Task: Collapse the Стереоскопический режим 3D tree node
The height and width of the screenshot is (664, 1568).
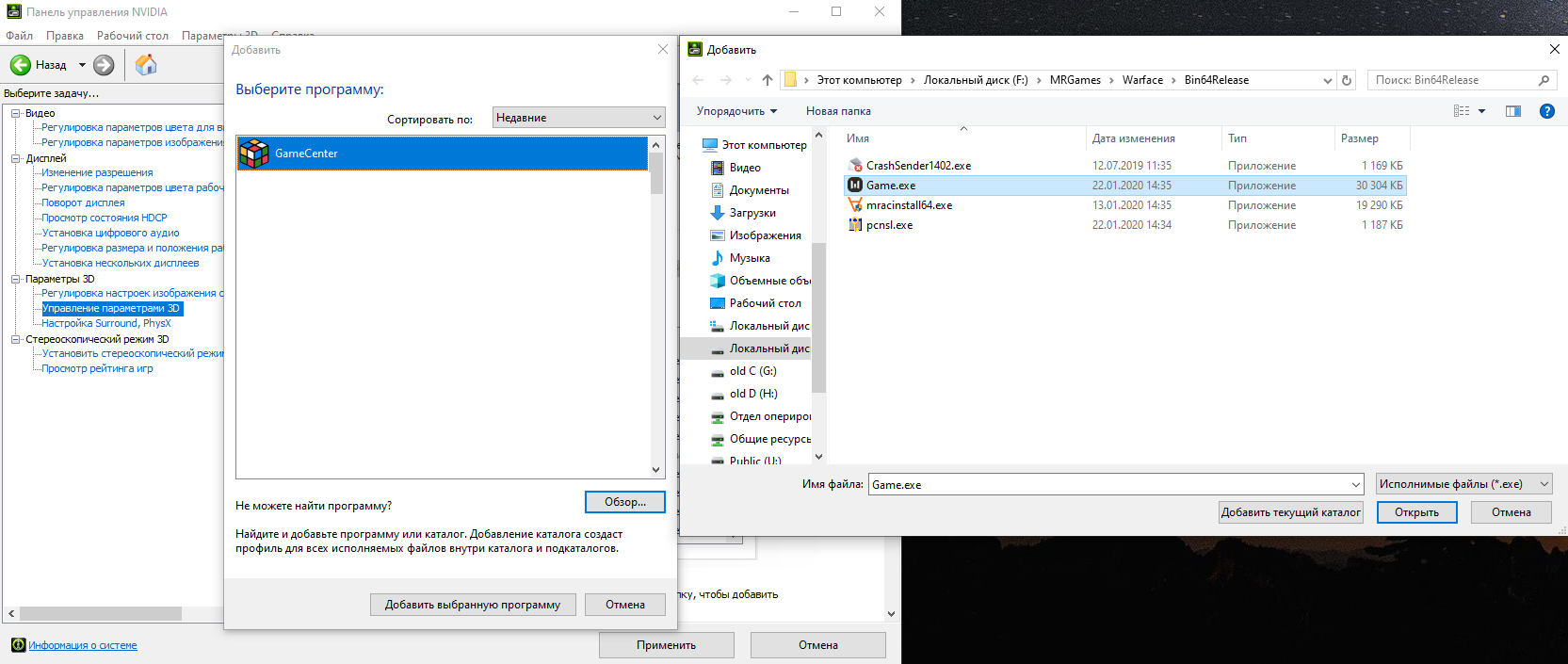Action: 16,339
